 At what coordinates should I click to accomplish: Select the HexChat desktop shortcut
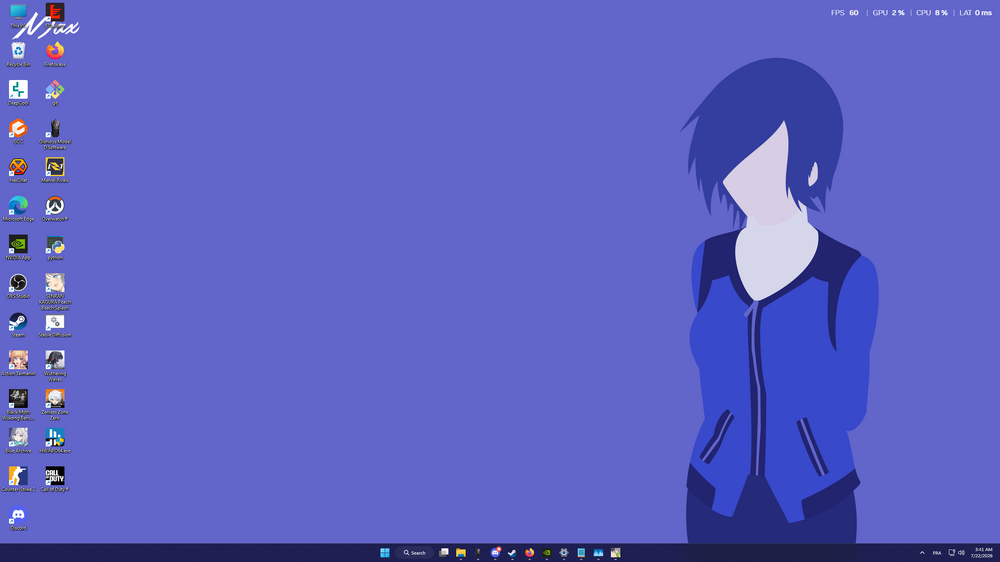coord(18,170)
